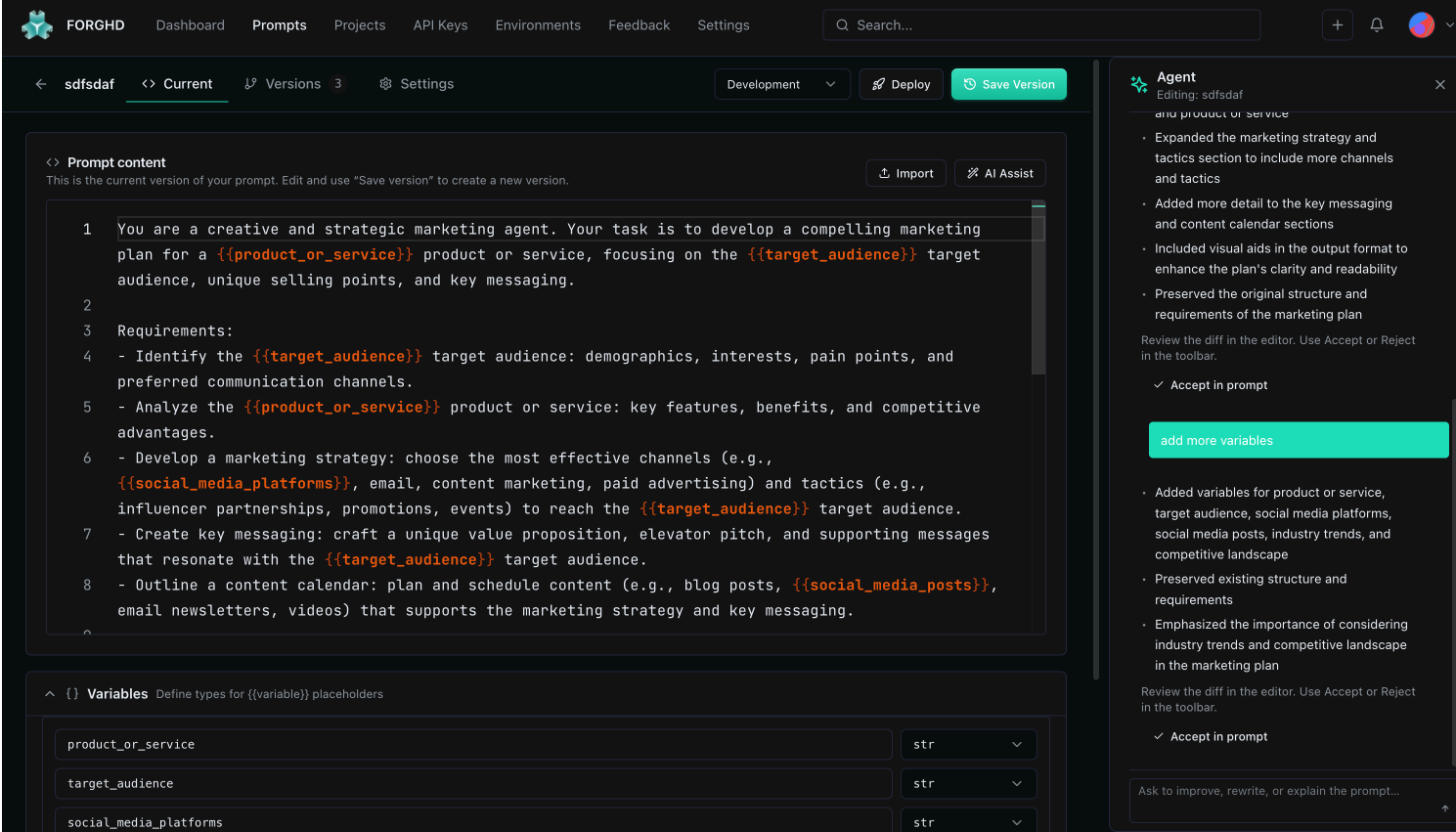Switch to the Current tab
Screen dimensions: 1456x832
177,84
